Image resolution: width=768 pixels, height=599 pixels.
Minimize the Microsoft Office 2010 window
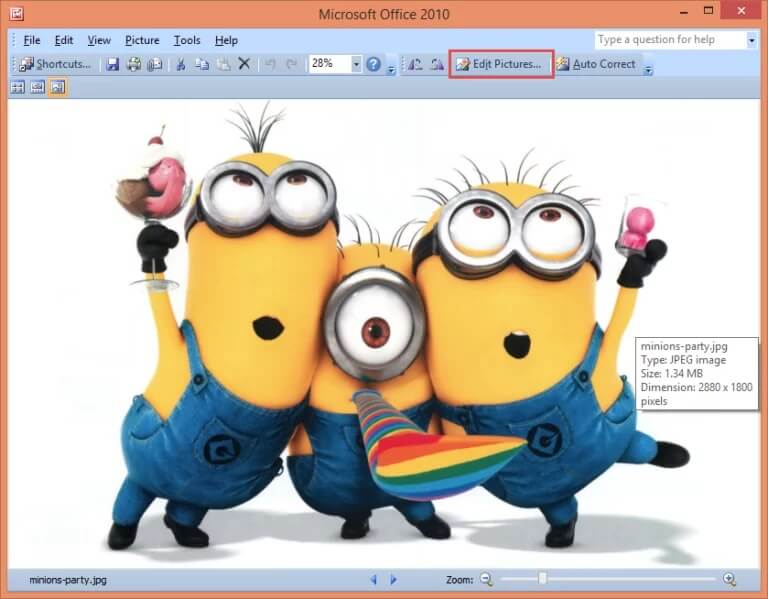coord(685,12)
